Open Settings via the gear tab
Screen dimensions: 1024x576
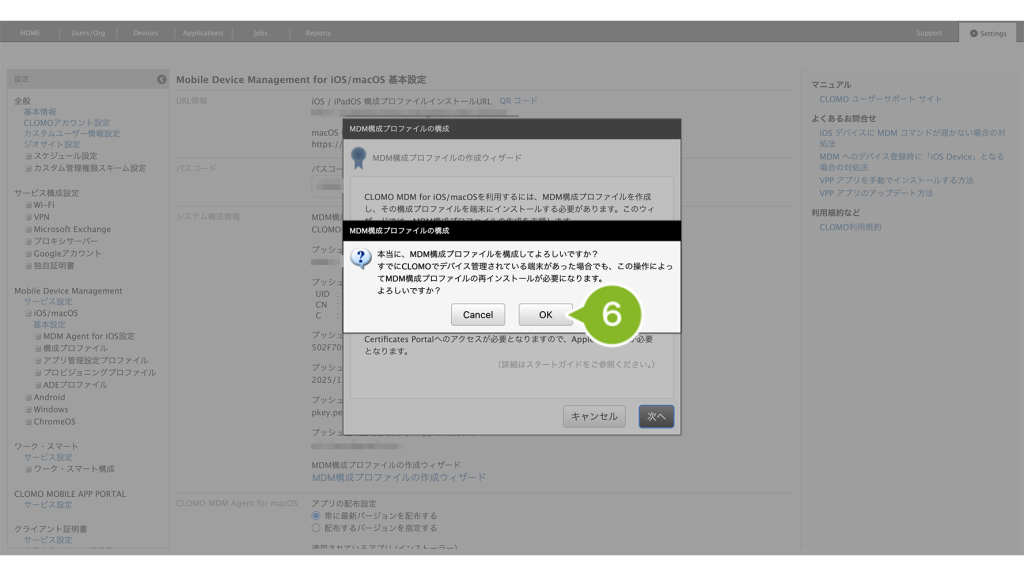(x=987, y=33)
